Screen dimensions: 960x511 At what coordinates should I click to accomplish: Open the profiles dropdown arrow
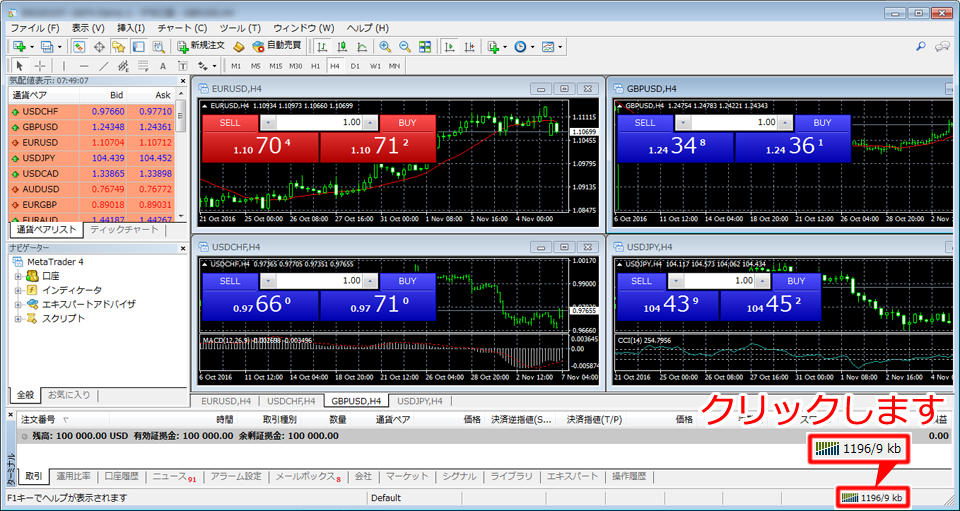tap(59, 47)
